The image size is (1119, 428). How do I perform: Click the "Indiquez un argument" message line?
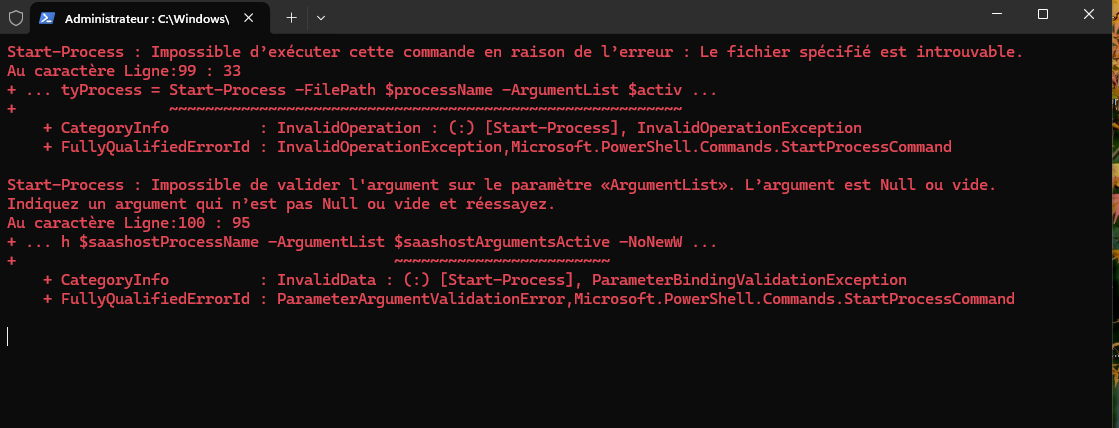coord(280,204)
